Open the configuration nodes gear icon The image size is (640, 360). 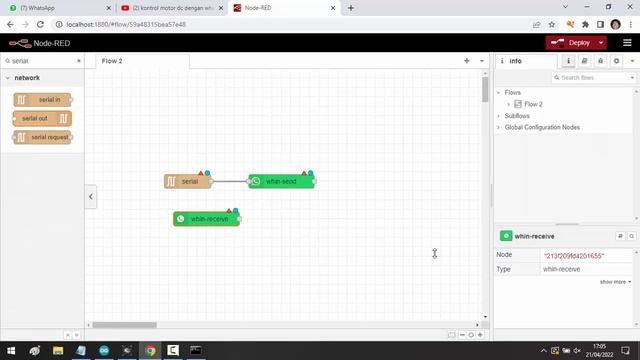(x=616, y=61)
